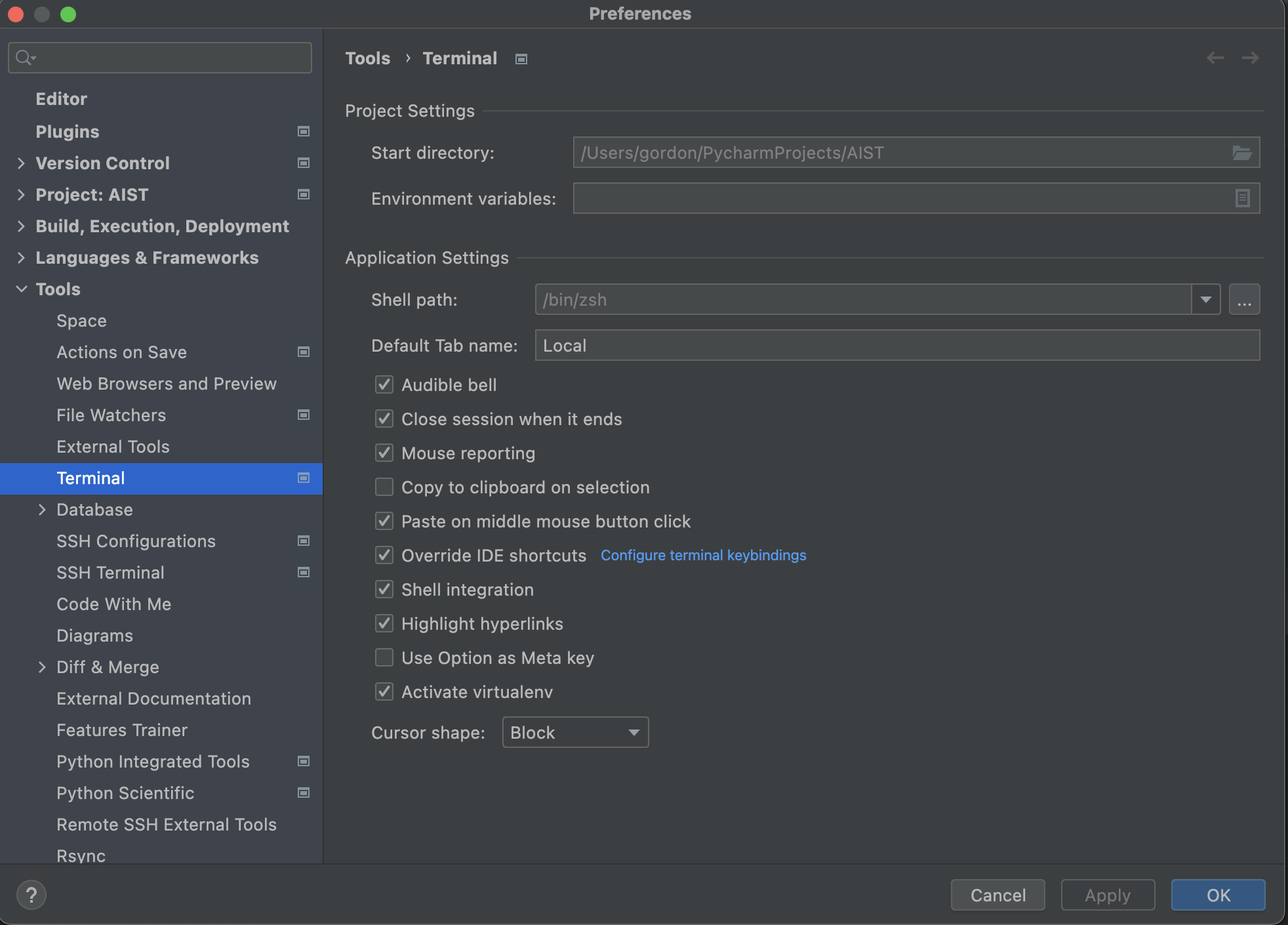Image resolution: width=1288 pixels, height=925 pixels.
Task: Click the folder browse icon for Start directory
Action: click(1241, 153)
